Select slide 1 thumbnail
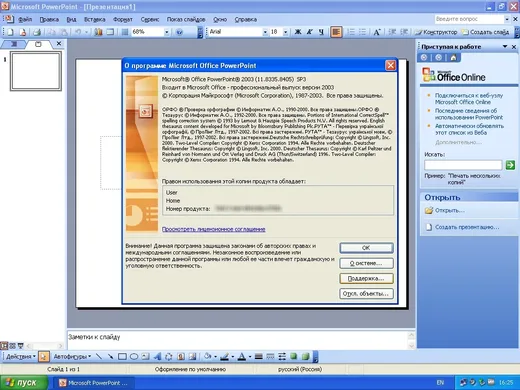 pos(36,71)
